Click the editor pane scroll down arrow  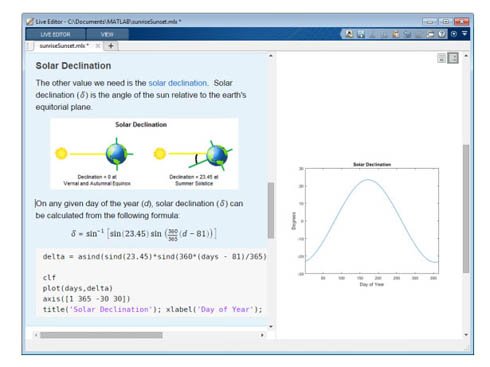(271, 327)
